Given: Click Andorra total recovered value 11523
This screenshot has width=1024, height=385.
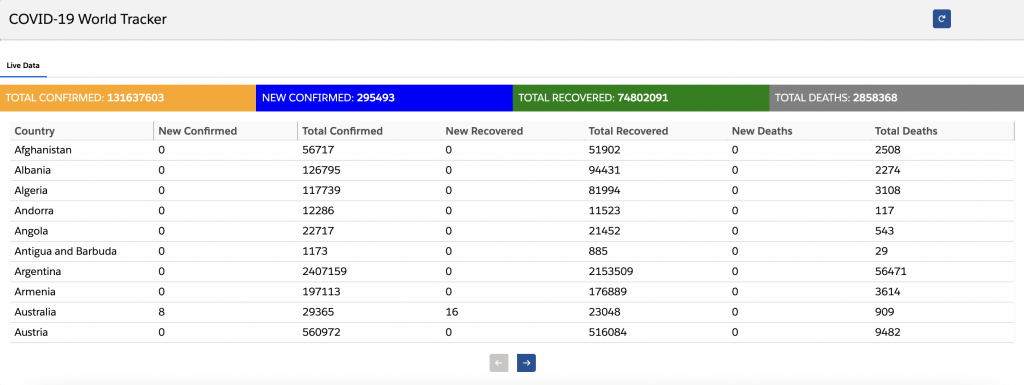Looking at the screenshot, I should pyautogui.click(x=604, y=211).
